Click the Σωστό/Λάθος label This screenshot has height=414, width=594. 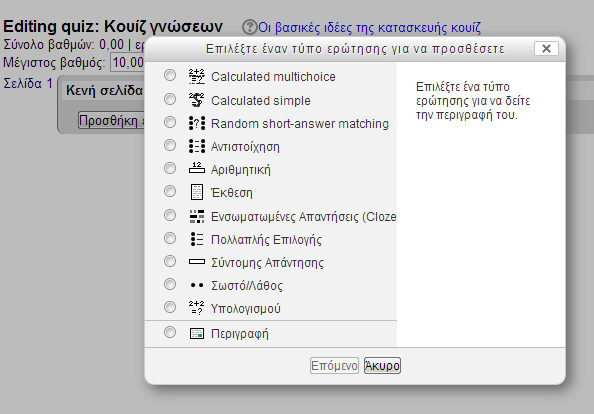pyautogui.click(x=247, y=286)
